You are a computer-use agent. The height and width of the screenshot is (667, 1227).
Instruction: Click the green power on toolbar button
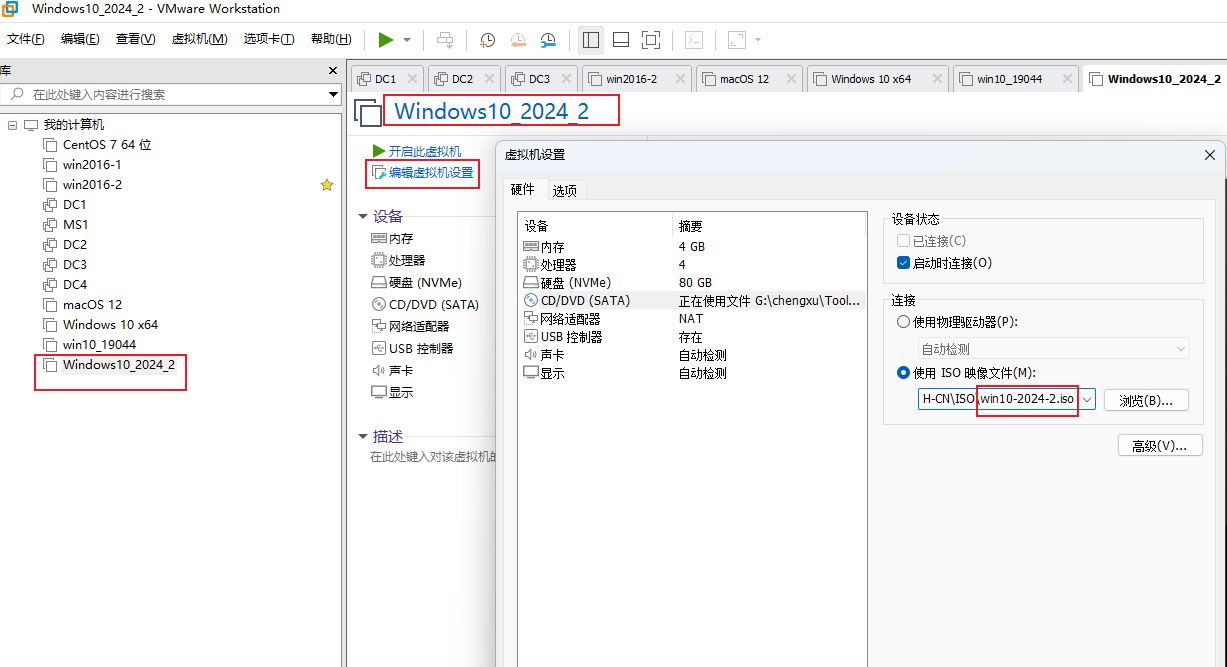click(x=386, y=40)
